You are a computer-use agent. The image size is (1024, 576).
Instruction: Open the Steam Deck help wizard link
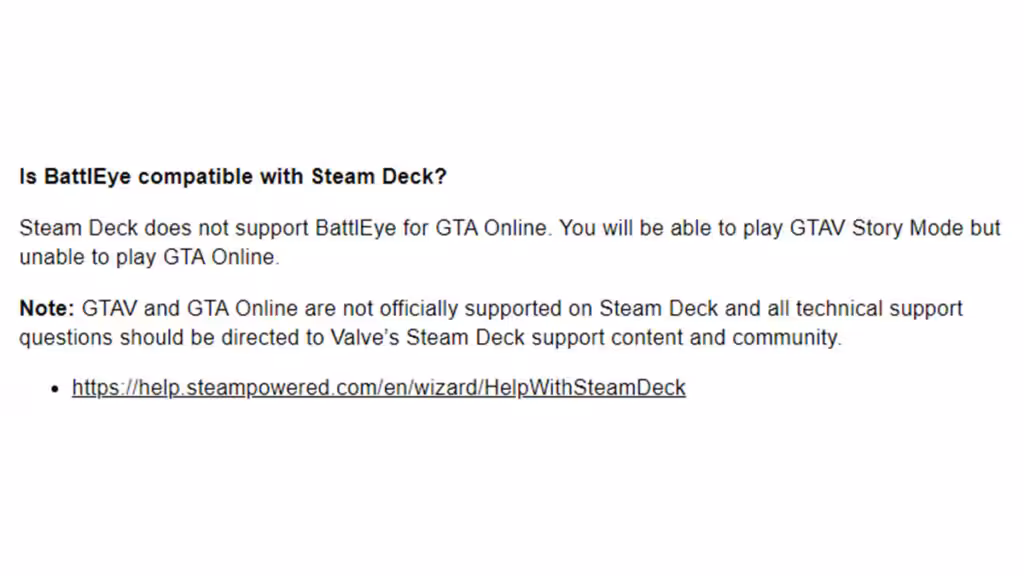point(378,388)
